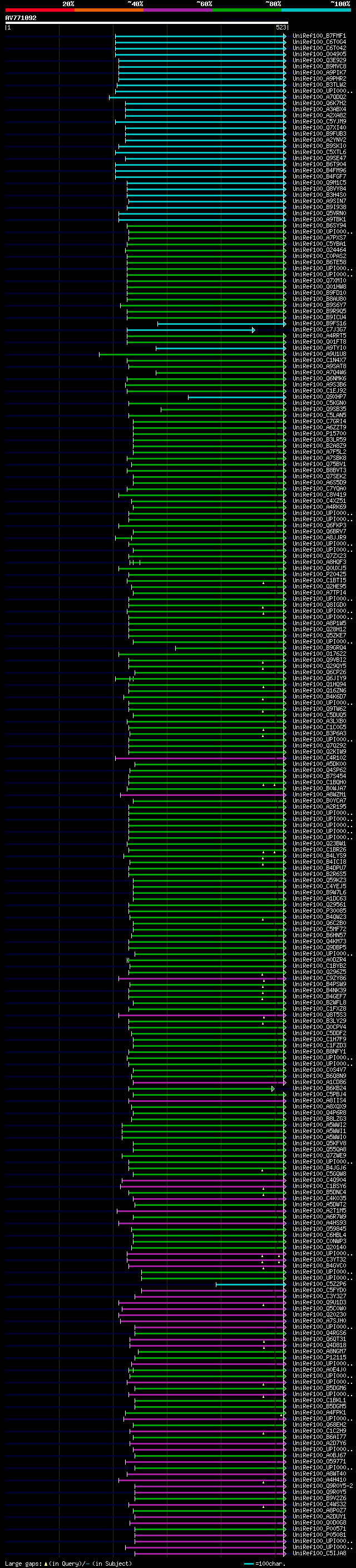Select hit label UniRef100_A9PIK7
356x1568 pixels.
319,72
